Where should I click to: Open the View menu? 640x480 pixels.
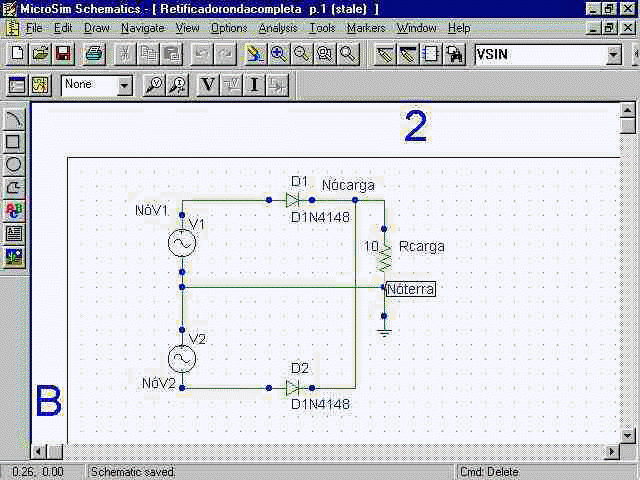click(187, 28)
